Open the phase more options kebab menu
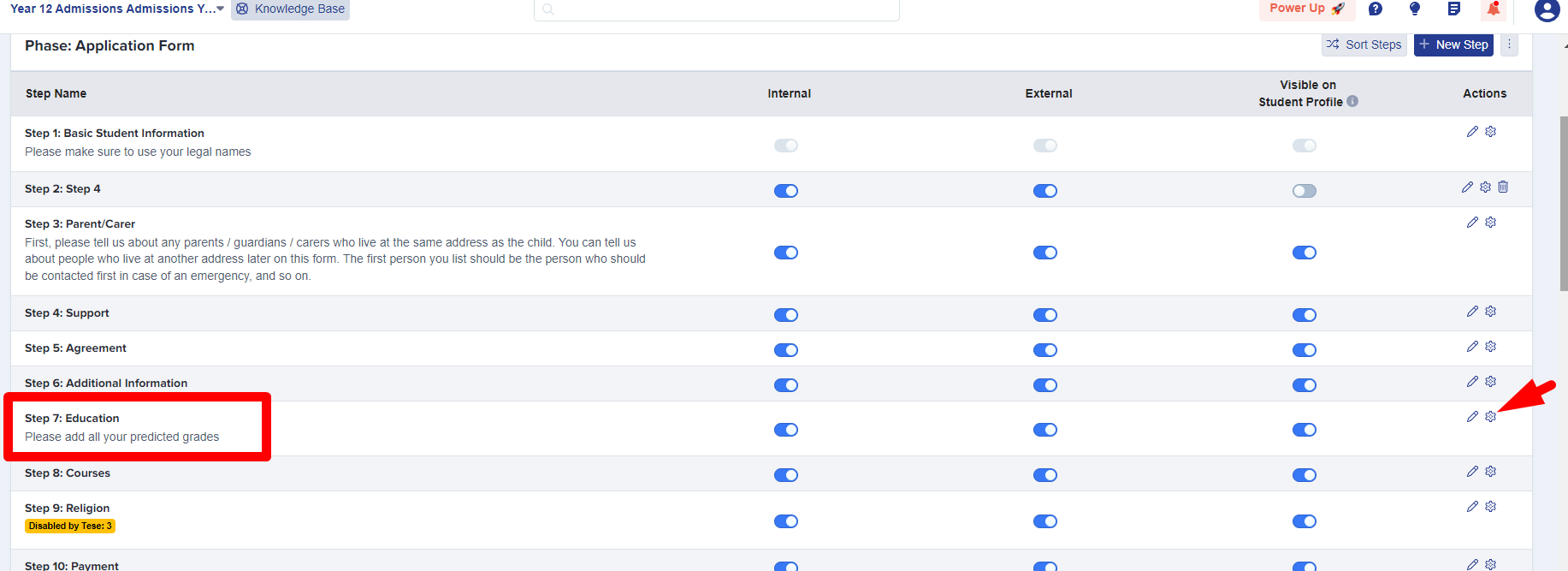1568x571 pixels. [x=1509, y=45]
